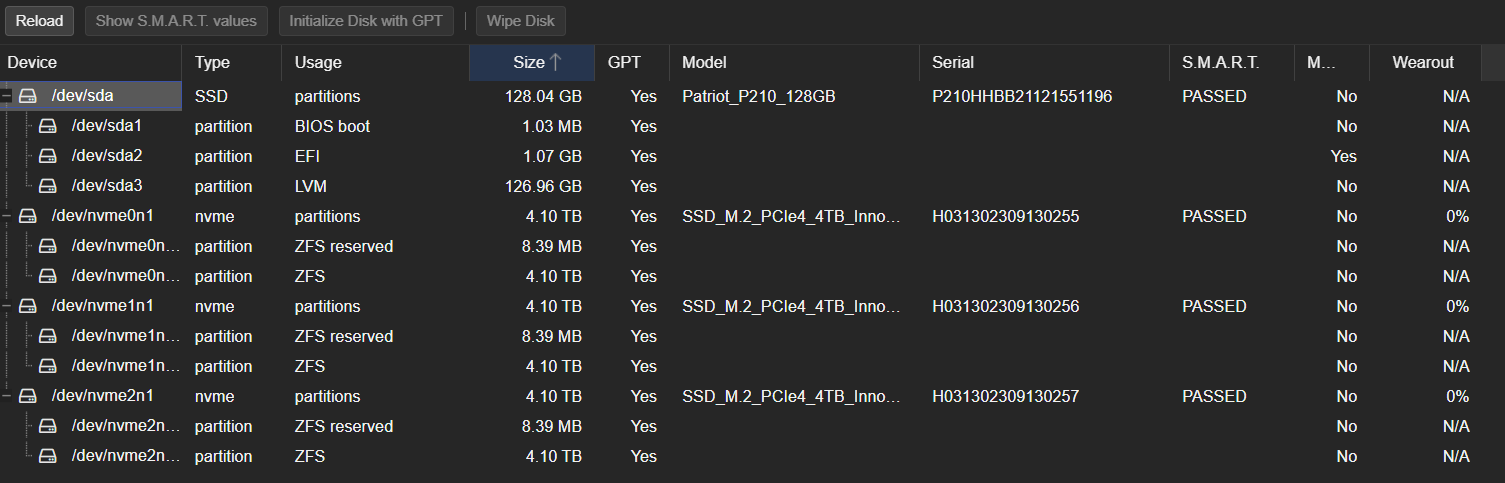1505x483 pixels.
Task: Click the Wipe Disk button
Action: [520, 21]
